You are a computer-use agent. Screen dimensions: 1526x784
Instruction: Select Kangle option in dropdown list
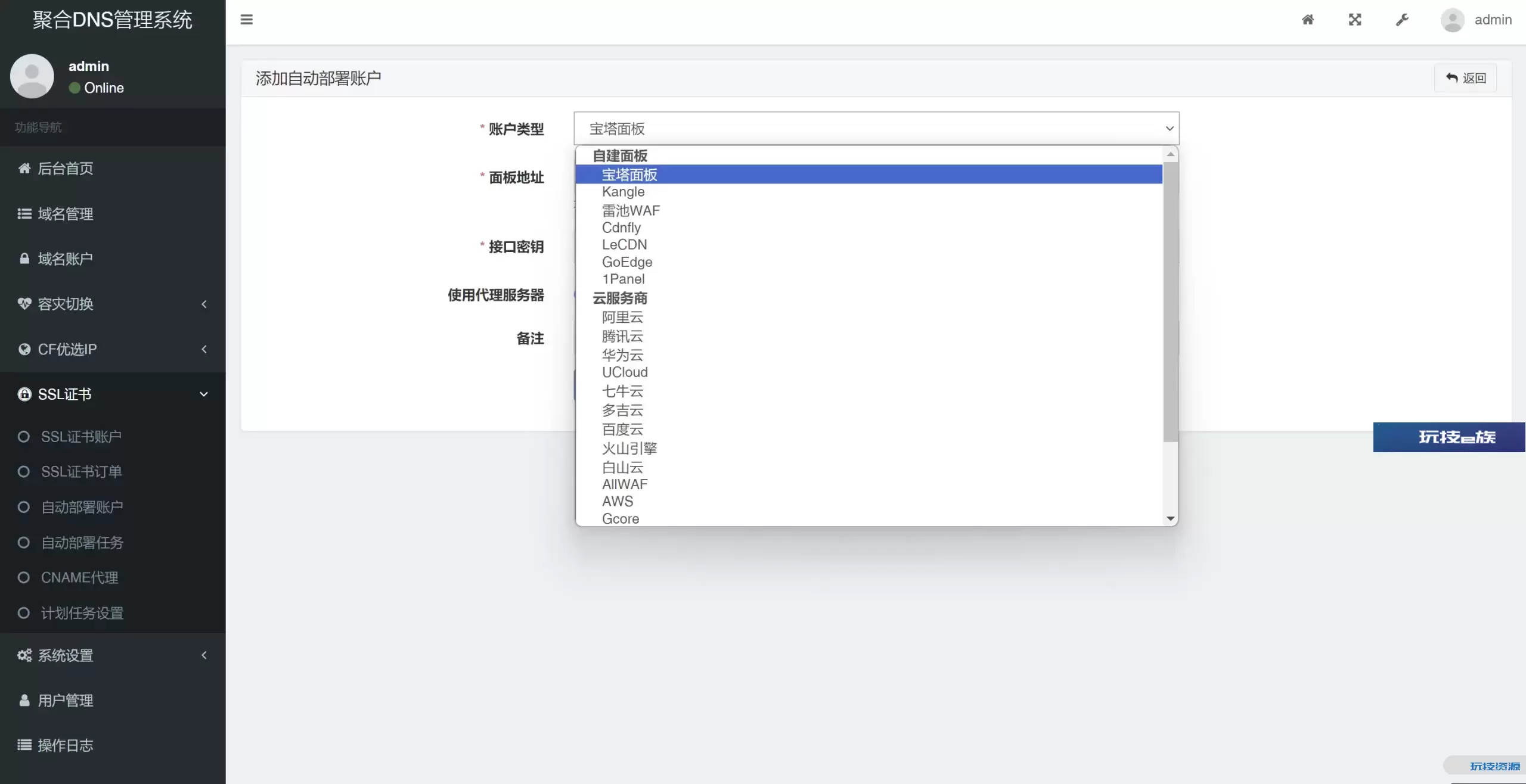tap(869, 192)
